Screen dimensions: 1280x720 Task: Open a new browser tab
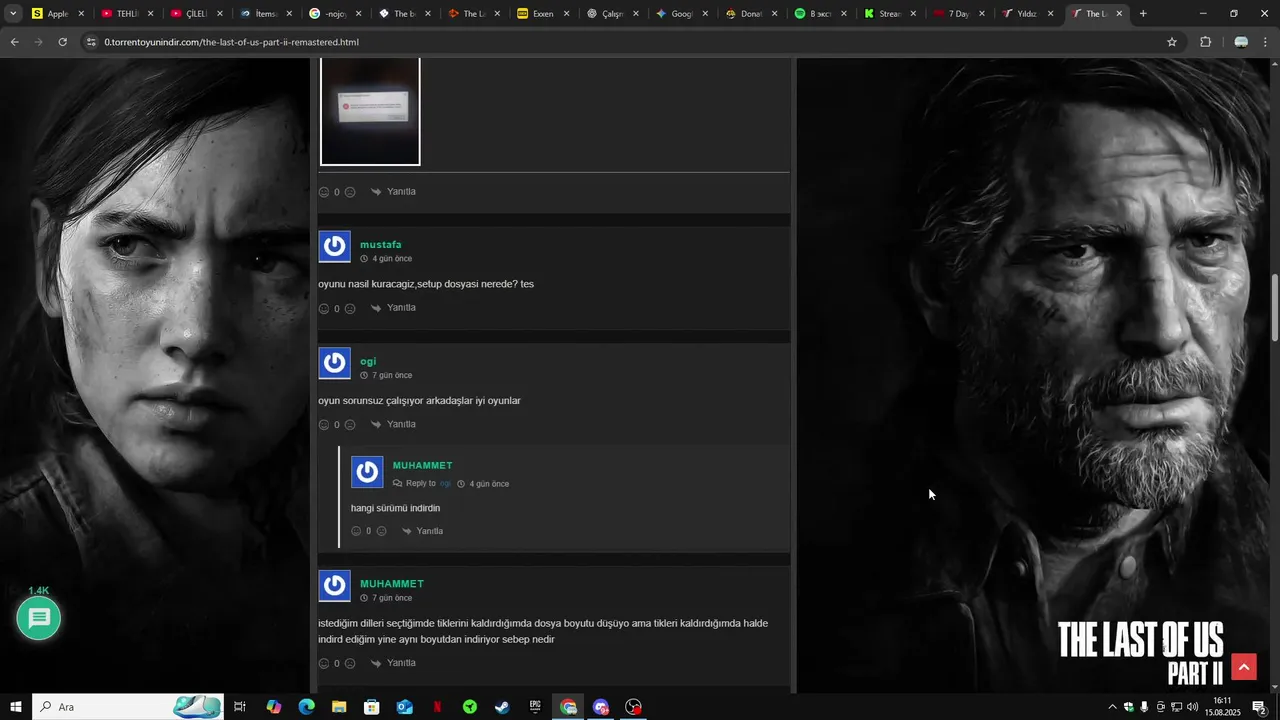click(1143, 14)
